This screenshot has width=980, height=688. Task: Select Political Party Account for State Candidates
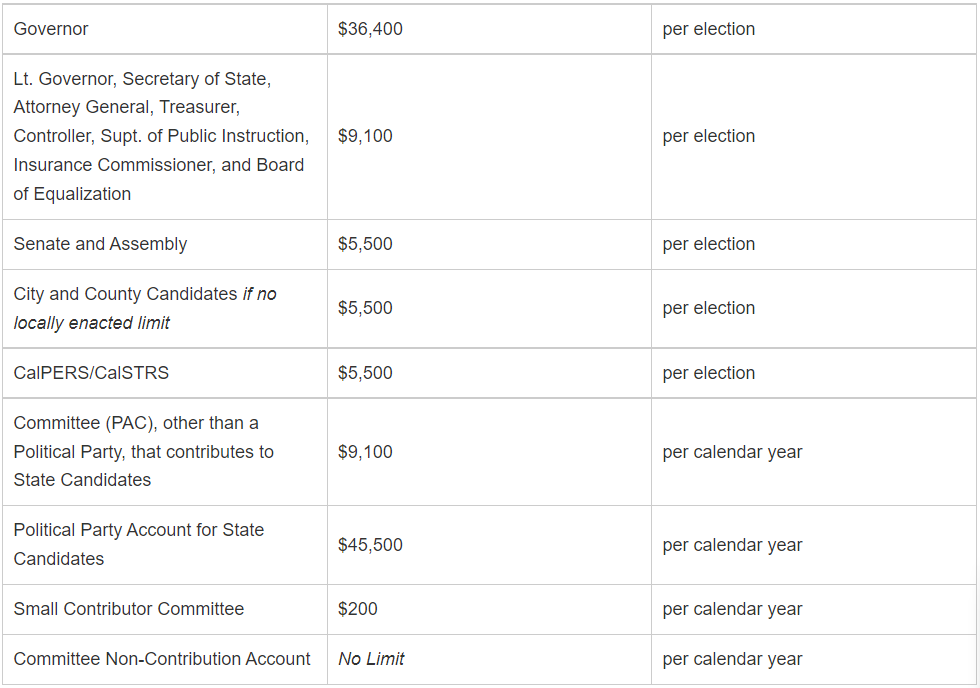point(138,544)
